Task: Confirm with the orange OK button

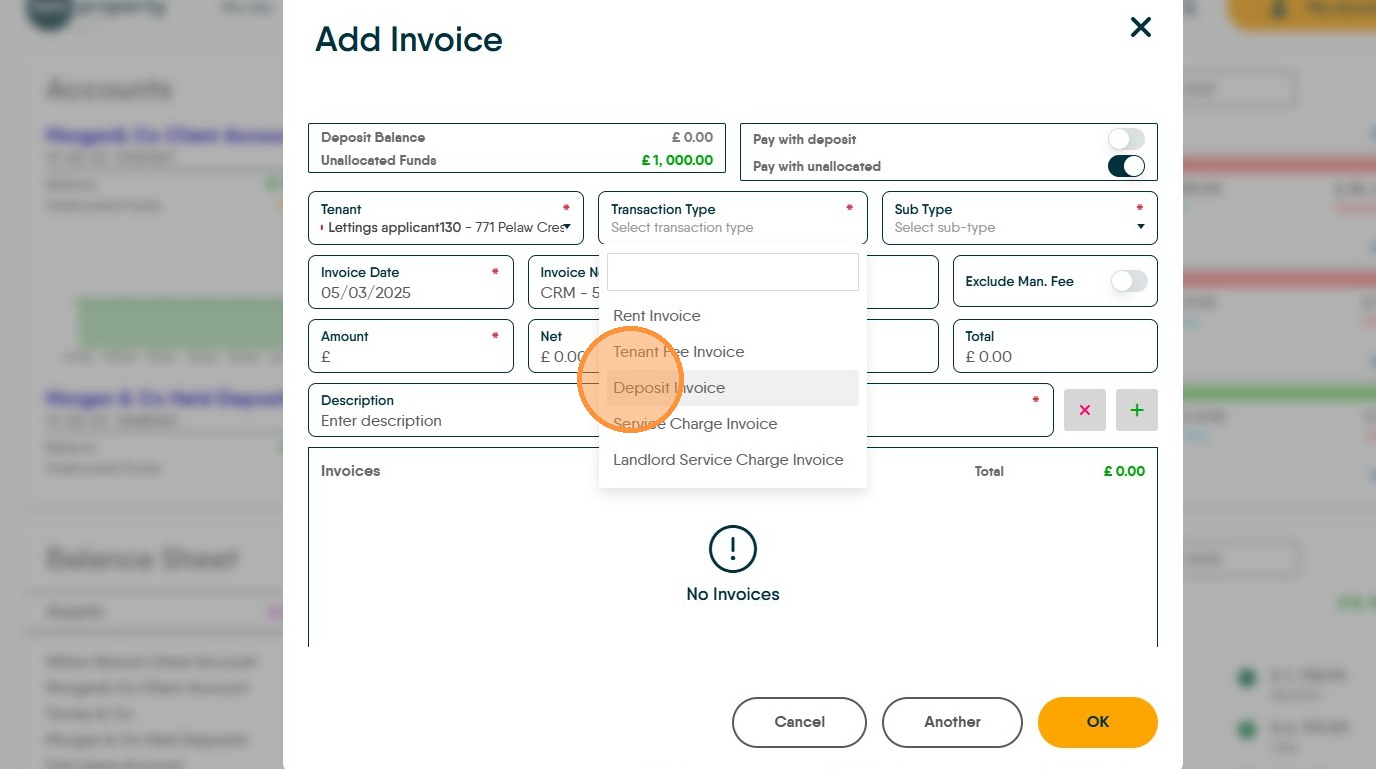Action: (x=1097, y=722)
